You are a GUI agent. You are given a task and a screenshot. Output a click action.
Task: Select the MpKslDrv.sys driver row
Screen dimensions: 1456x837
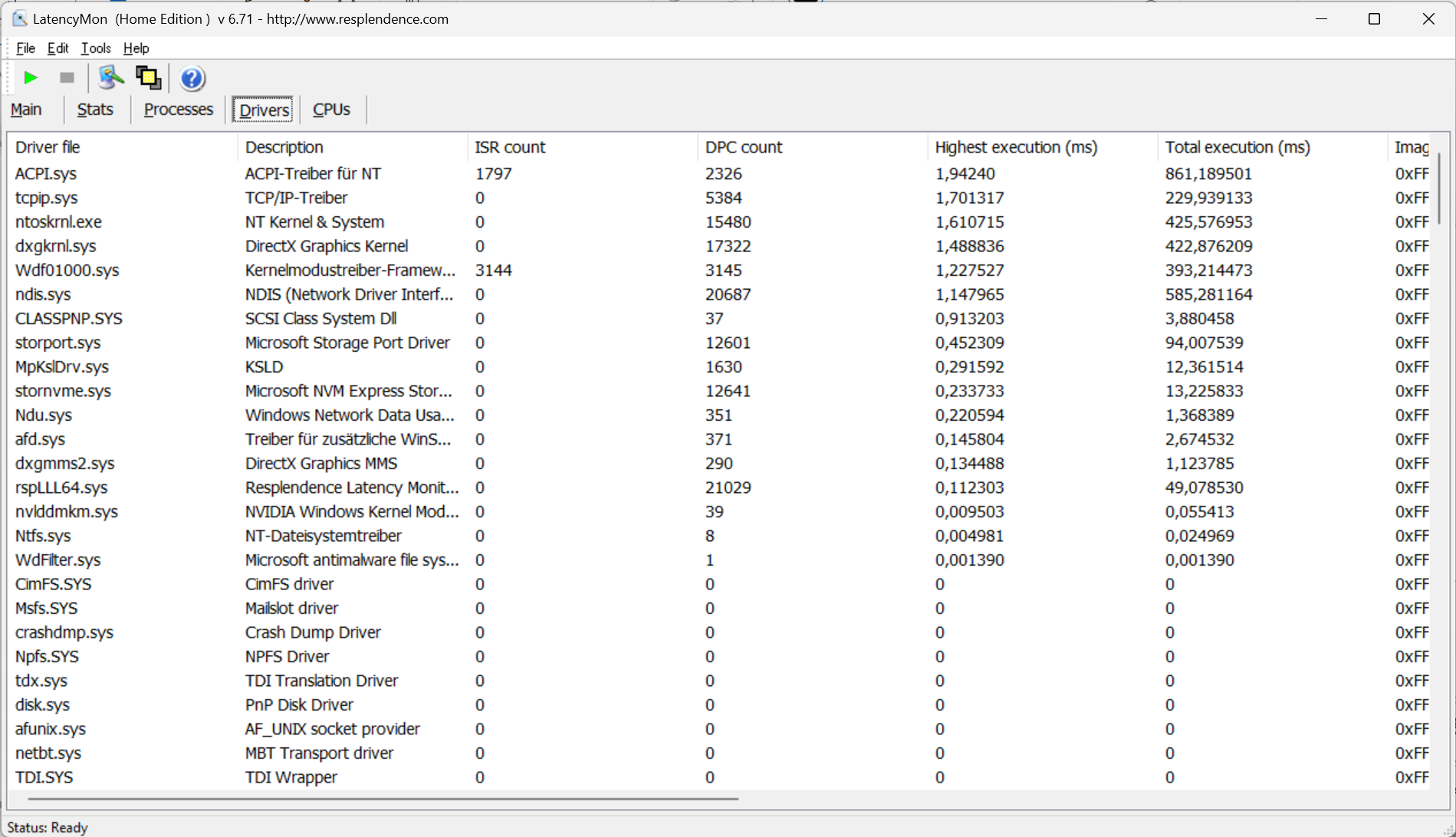tap(719, 367)
